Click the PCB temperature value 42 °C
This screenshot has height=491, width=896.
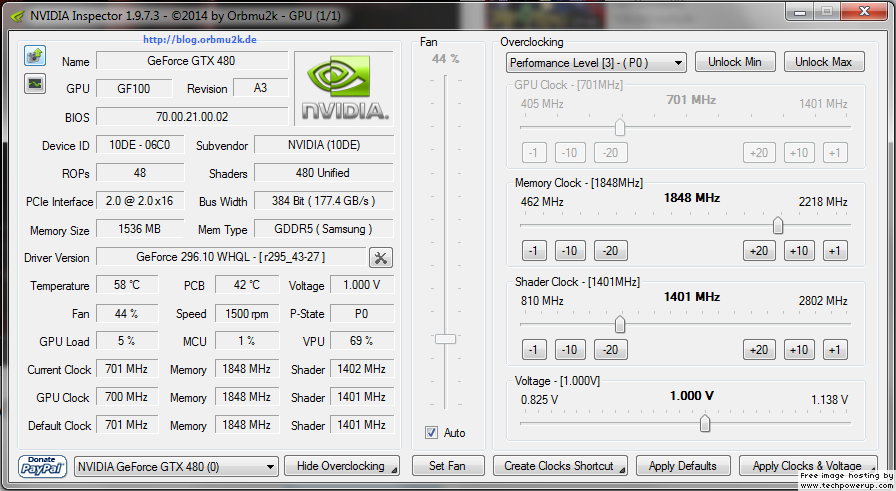pos(247,285)
